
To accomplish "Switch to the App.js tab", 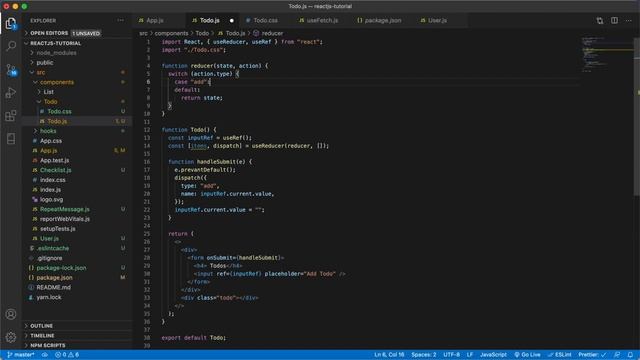I will point(155,20).
